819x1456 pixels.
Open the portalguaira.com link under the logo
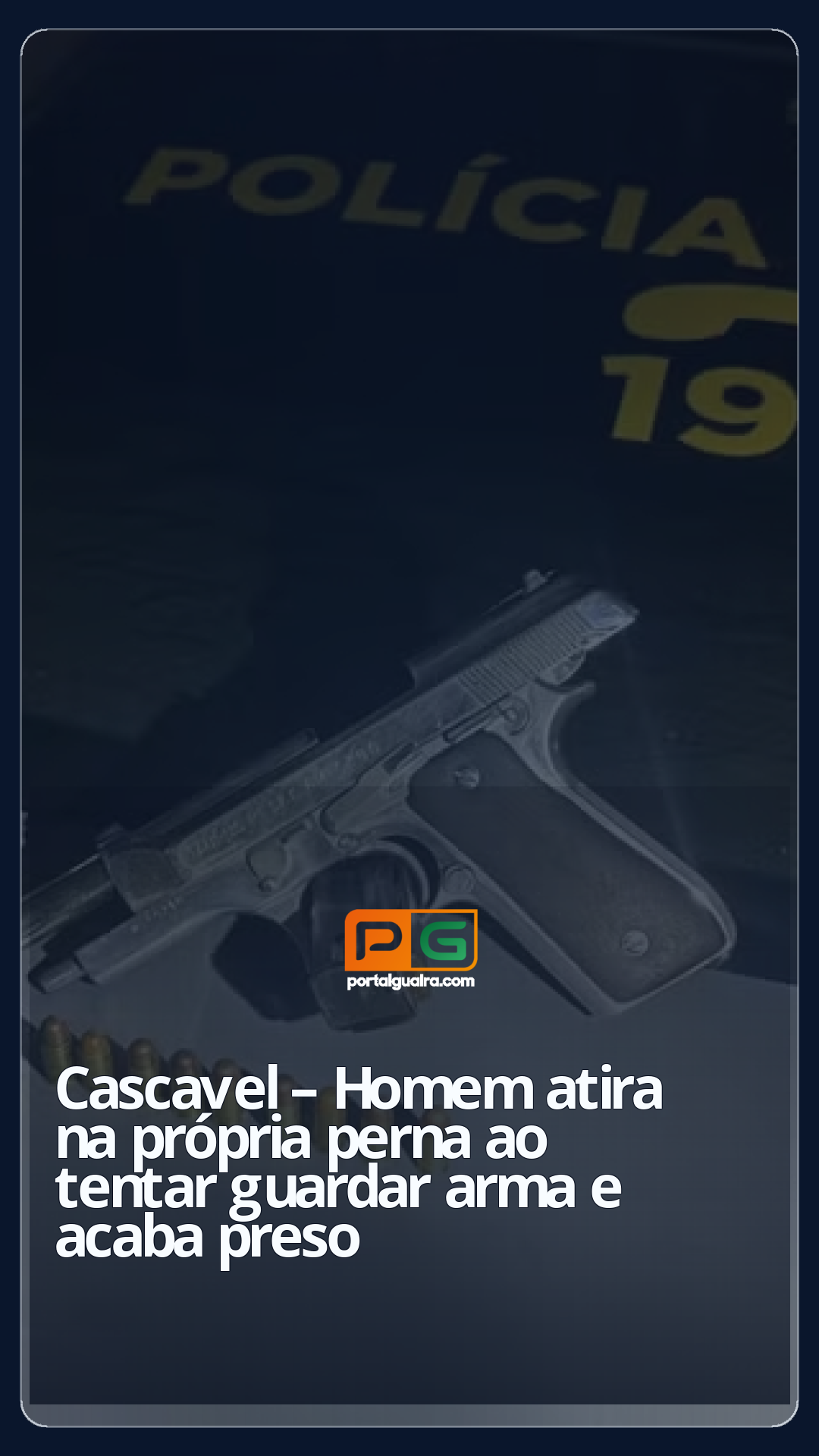click(x=410, y=981)
